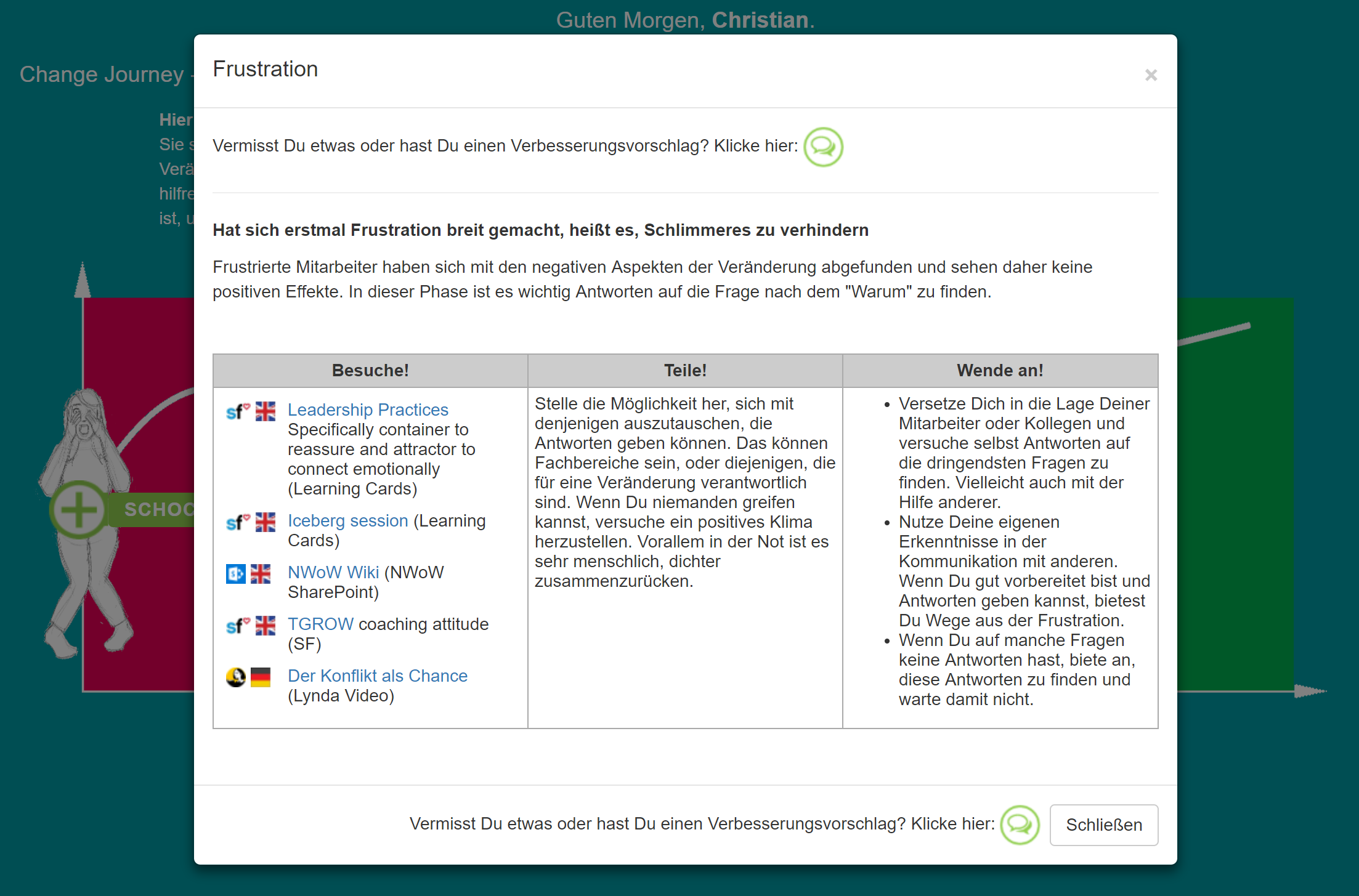Close the Frustration dialog with the X
The height and width of the screenshot is (896, 1359).
1151,75
